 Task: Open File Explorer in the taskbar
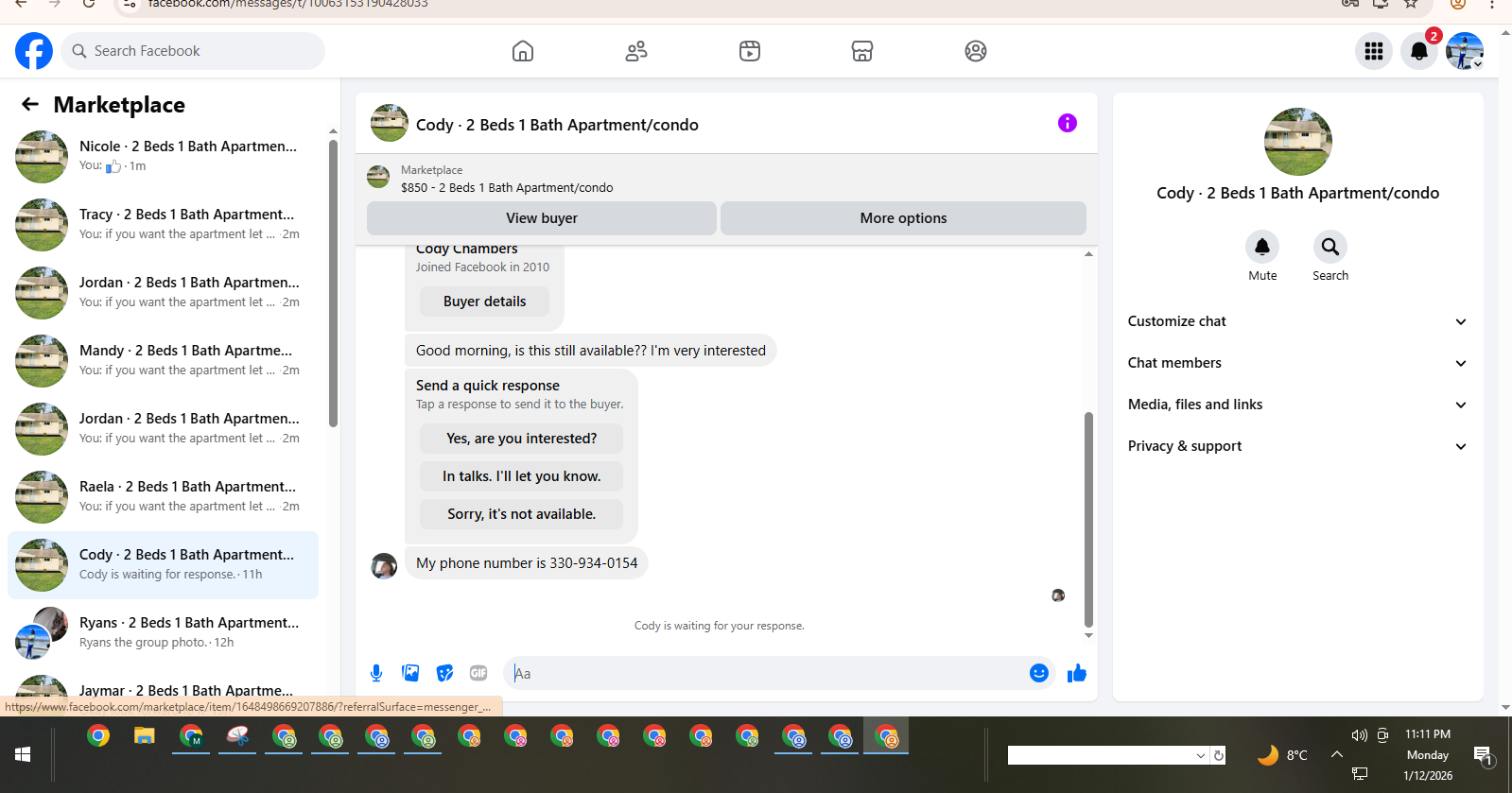coord(144,735)
